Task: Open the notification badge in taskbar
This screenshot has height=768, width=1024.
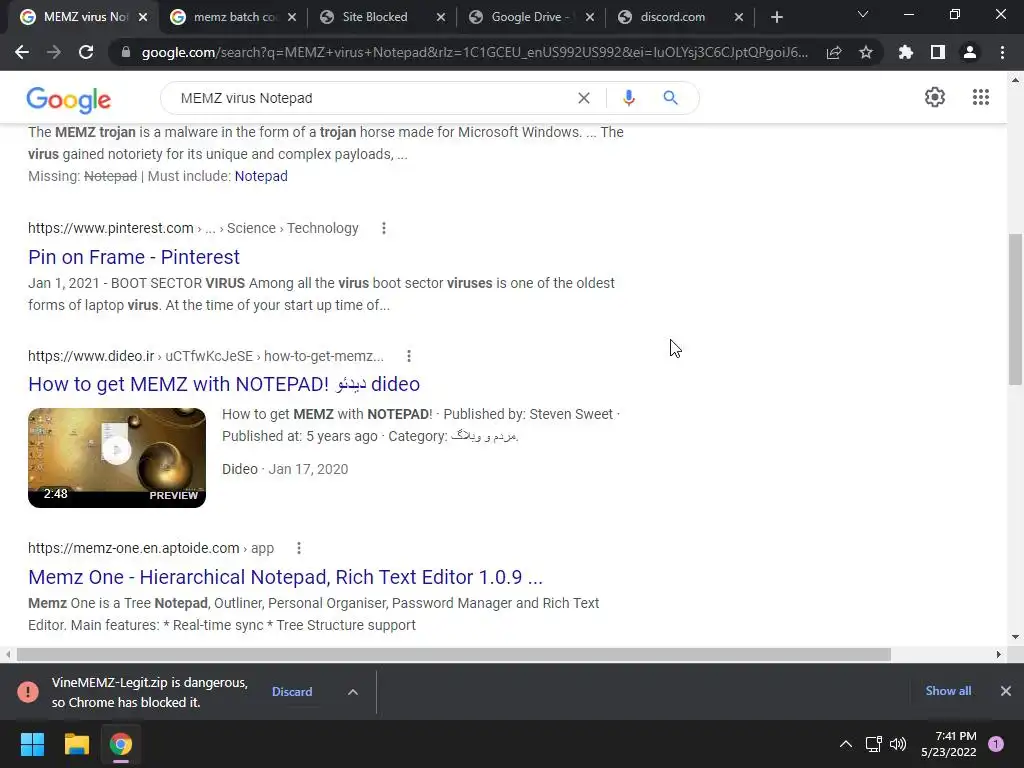Action: [996, 744]
